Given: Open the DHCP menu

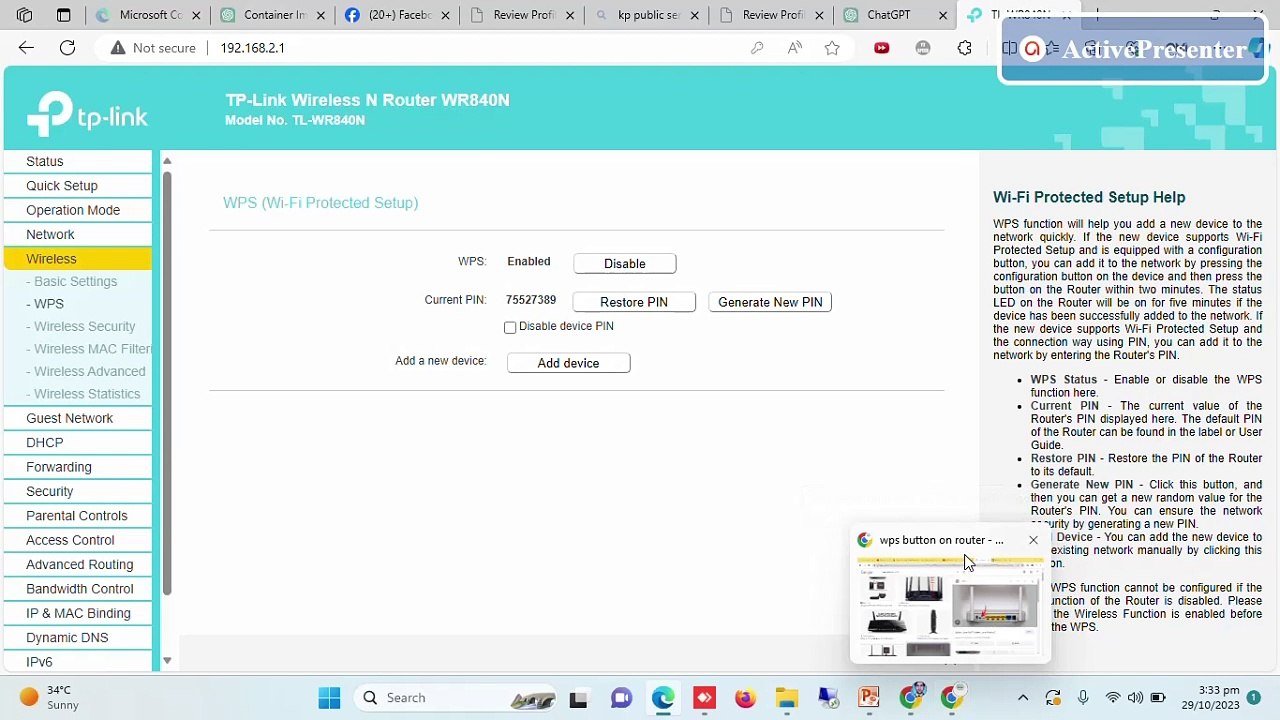Looking at the screenshot, I should point(78,443).
